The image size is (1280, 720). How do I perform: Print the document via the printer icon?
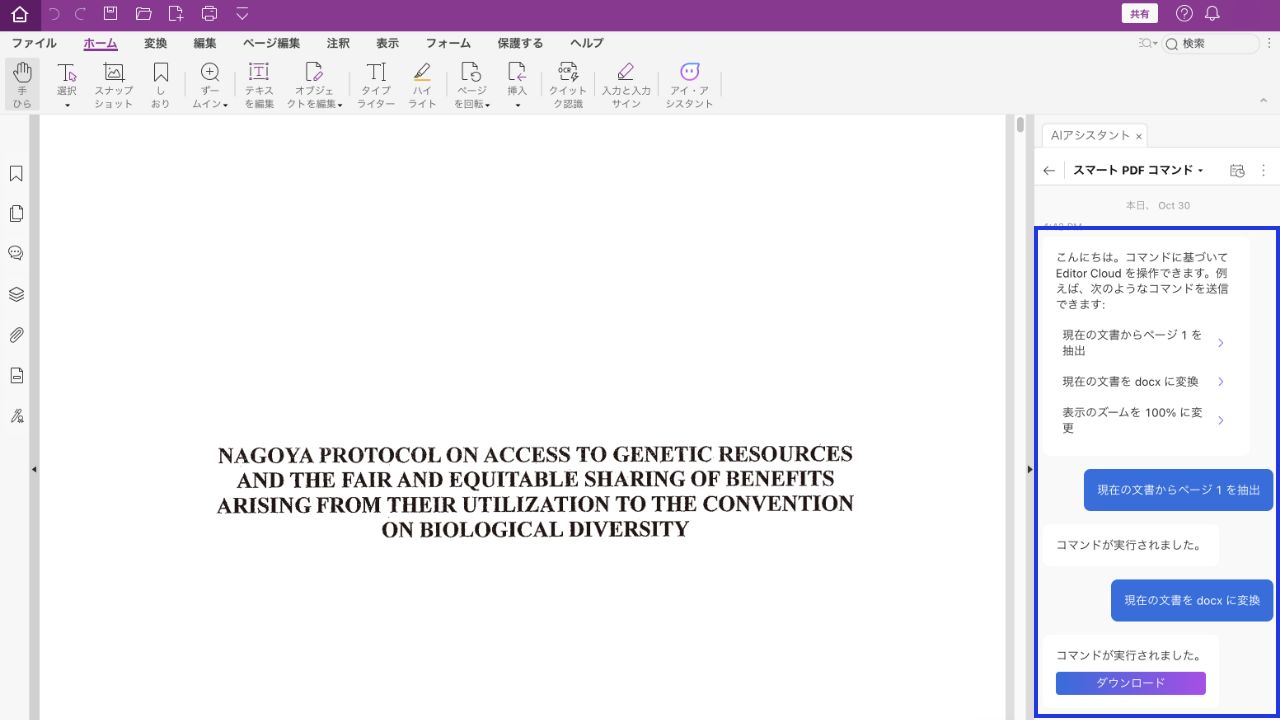[209, 14]
